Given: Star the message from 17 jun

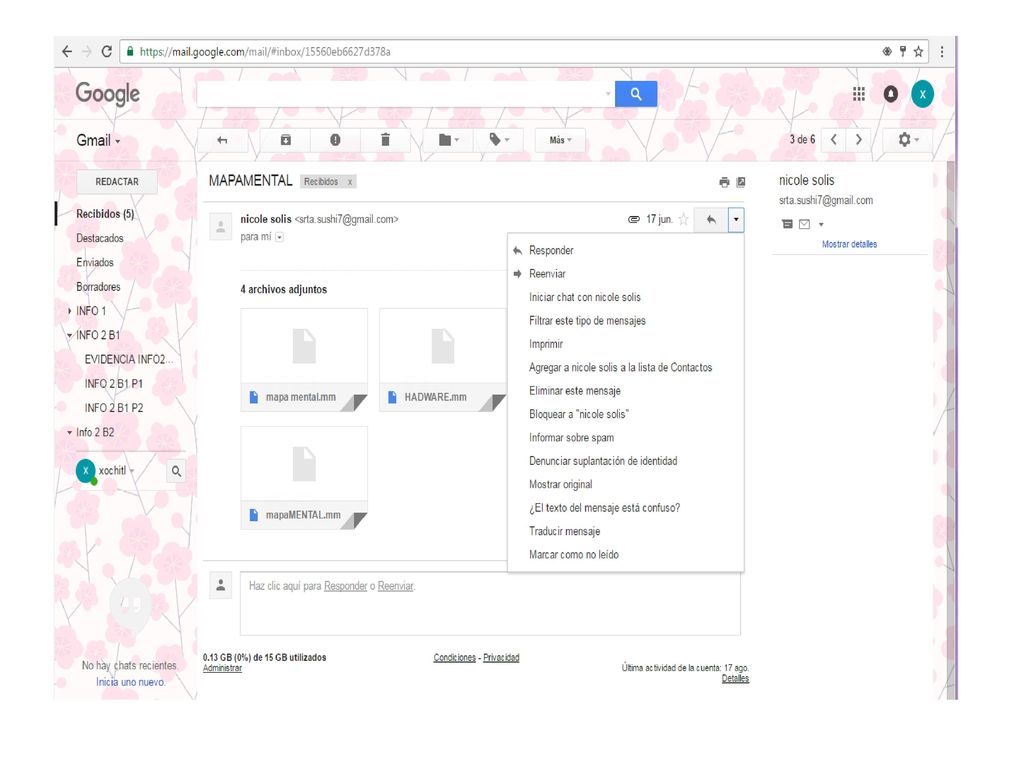Looking at the screenshot, I should [684, 219].
